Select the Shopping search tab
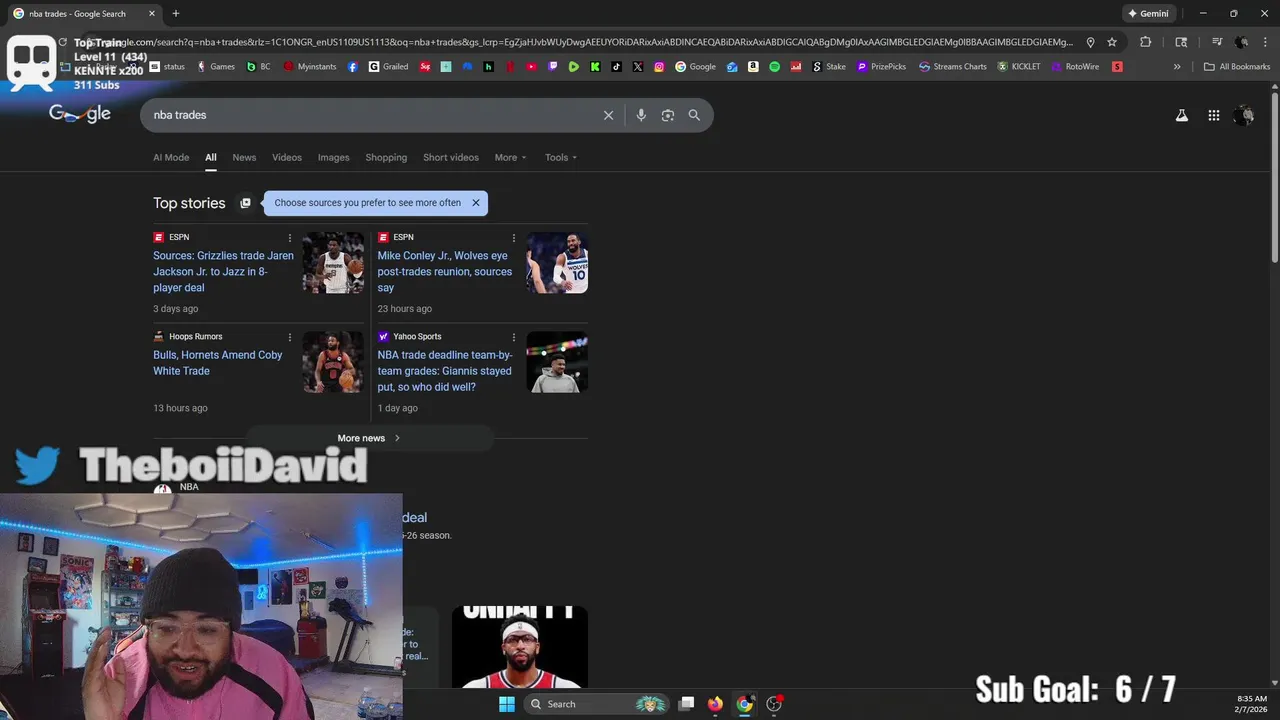 (386, 157)
